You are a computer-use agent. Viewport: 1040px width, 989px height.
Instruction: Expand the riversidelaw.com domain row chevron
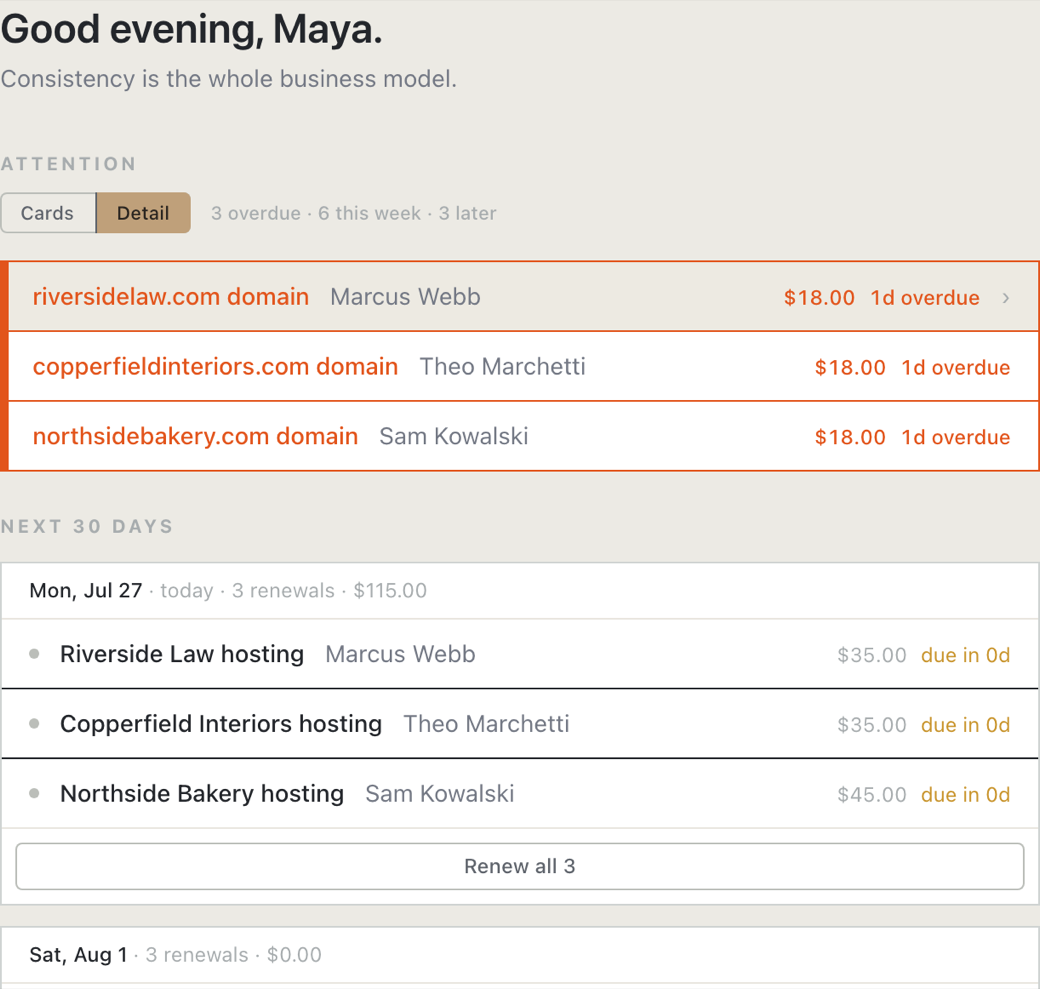(1006, 298)
